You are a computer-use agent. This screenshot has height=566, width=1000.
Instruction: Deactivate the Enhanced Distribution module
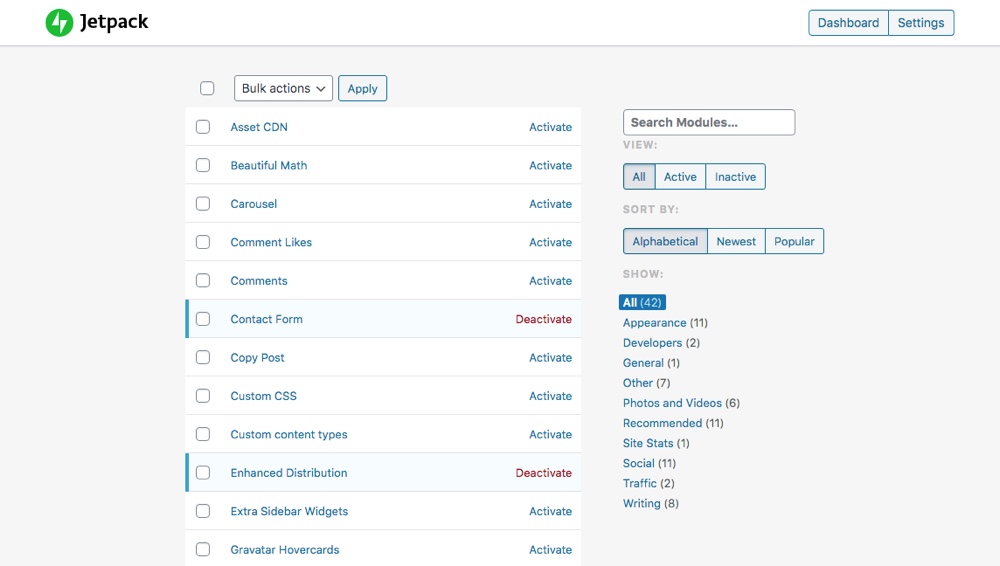click(543, 472)
